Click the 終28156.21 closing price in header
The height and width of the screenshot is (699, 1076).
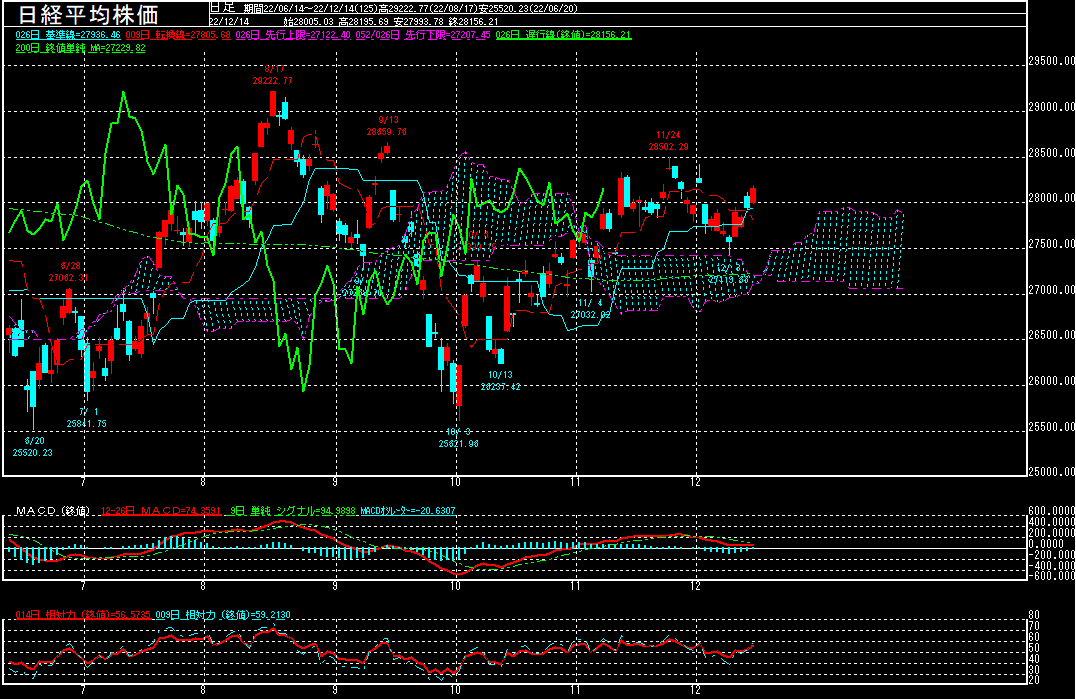pyautogui.click(x=473, y=21)
